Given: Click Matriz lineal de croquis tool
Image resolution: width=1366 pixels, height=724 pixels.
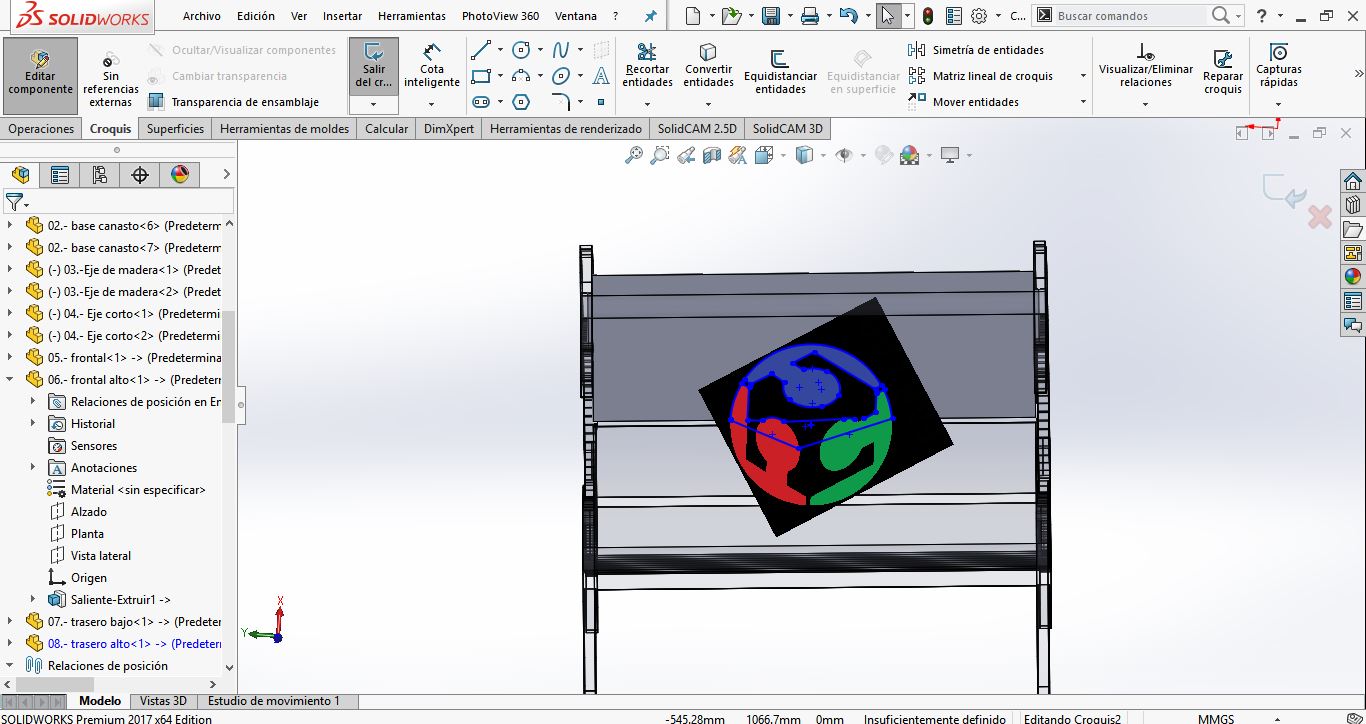Looking at the screenshot, I should (981, 76).
